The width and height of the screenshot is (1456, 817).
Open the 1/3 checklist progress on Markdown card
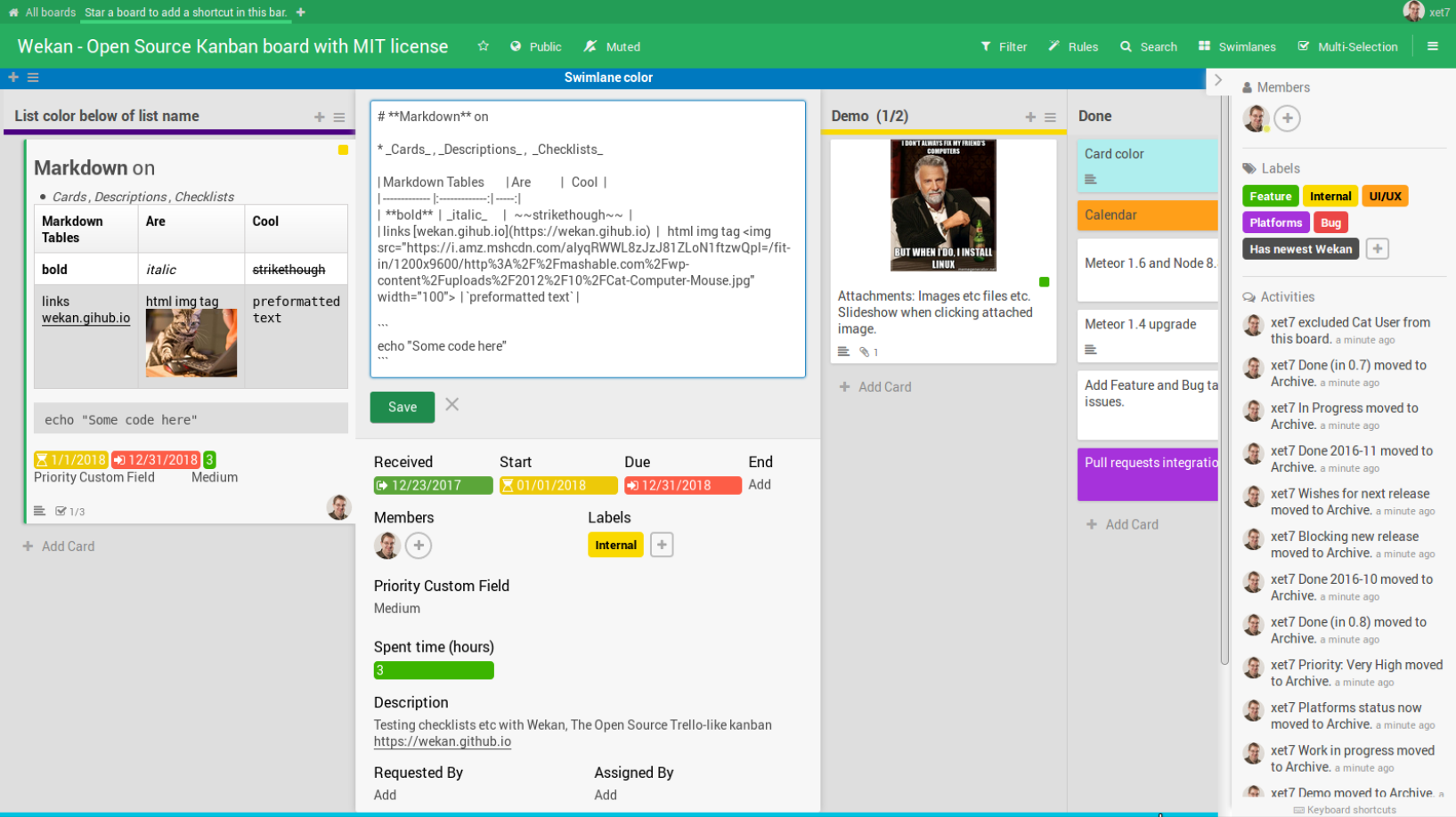coord(69,511)
